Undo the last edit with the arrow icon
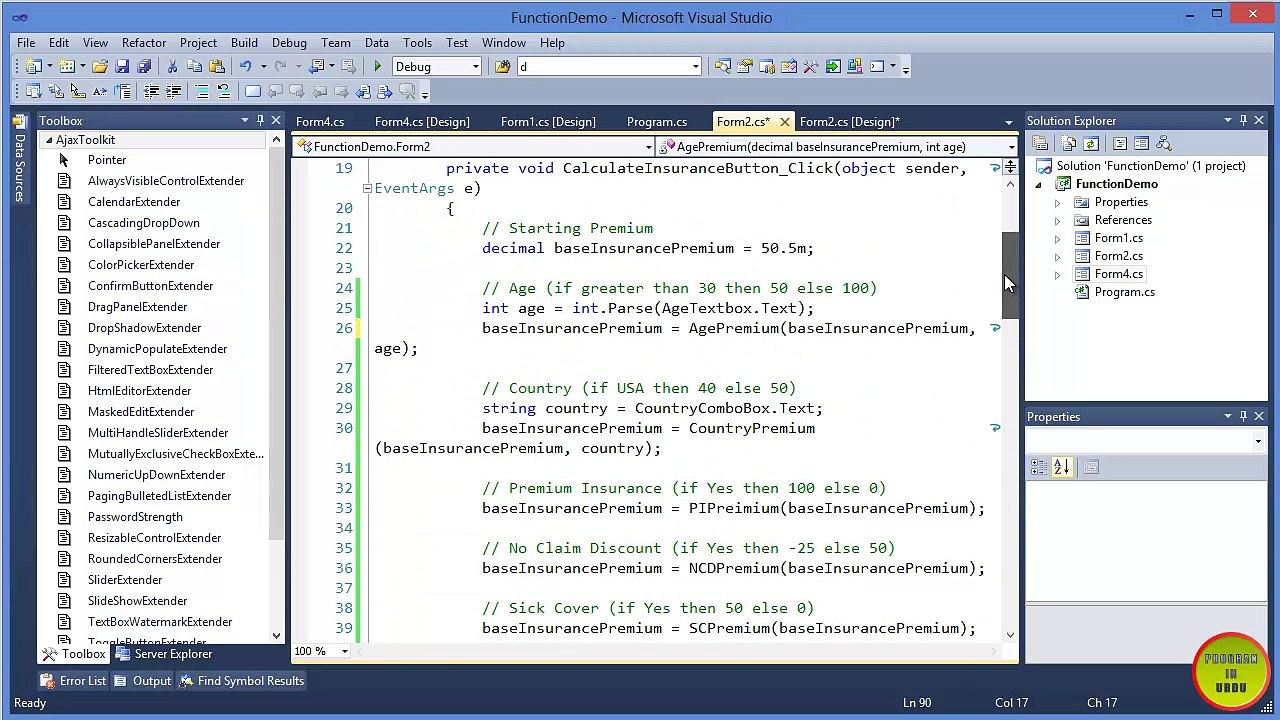 pos(245,66)
